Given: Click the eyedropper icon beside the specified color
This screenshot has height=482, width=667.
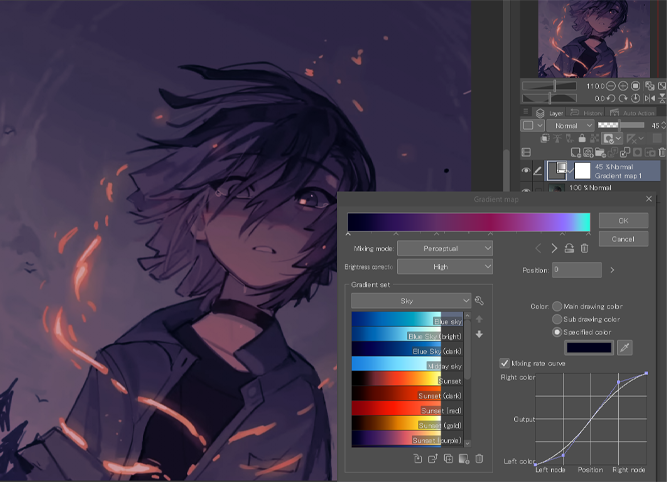Looking at the screenshot, I should point(626,347).
